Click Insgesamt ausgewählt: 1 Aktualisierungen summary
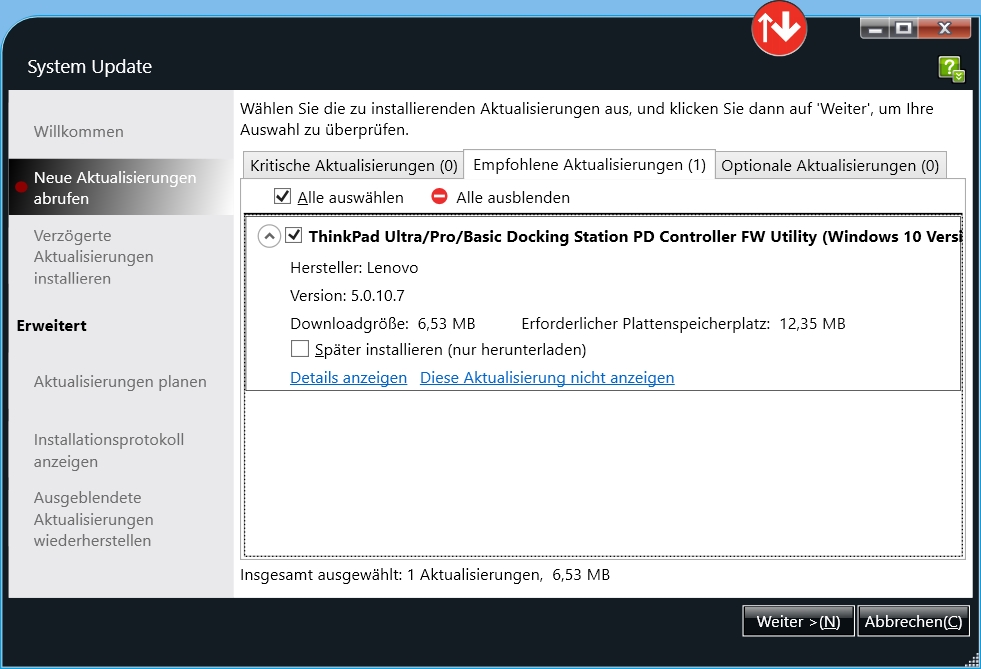The height and width of the screenshot is (669, 981). [x=425, y=575]
